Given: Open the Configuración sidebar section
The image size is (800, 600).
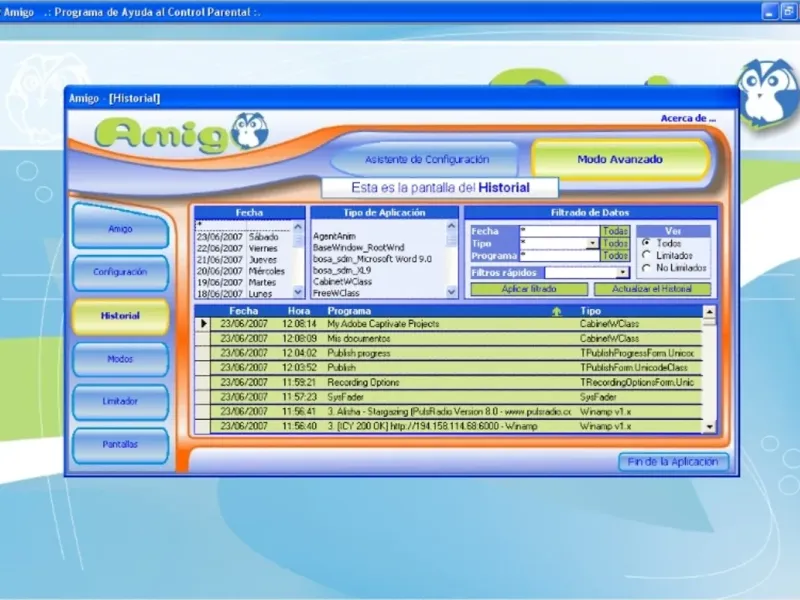Looking at the screenshot, I should click(120, 272).
